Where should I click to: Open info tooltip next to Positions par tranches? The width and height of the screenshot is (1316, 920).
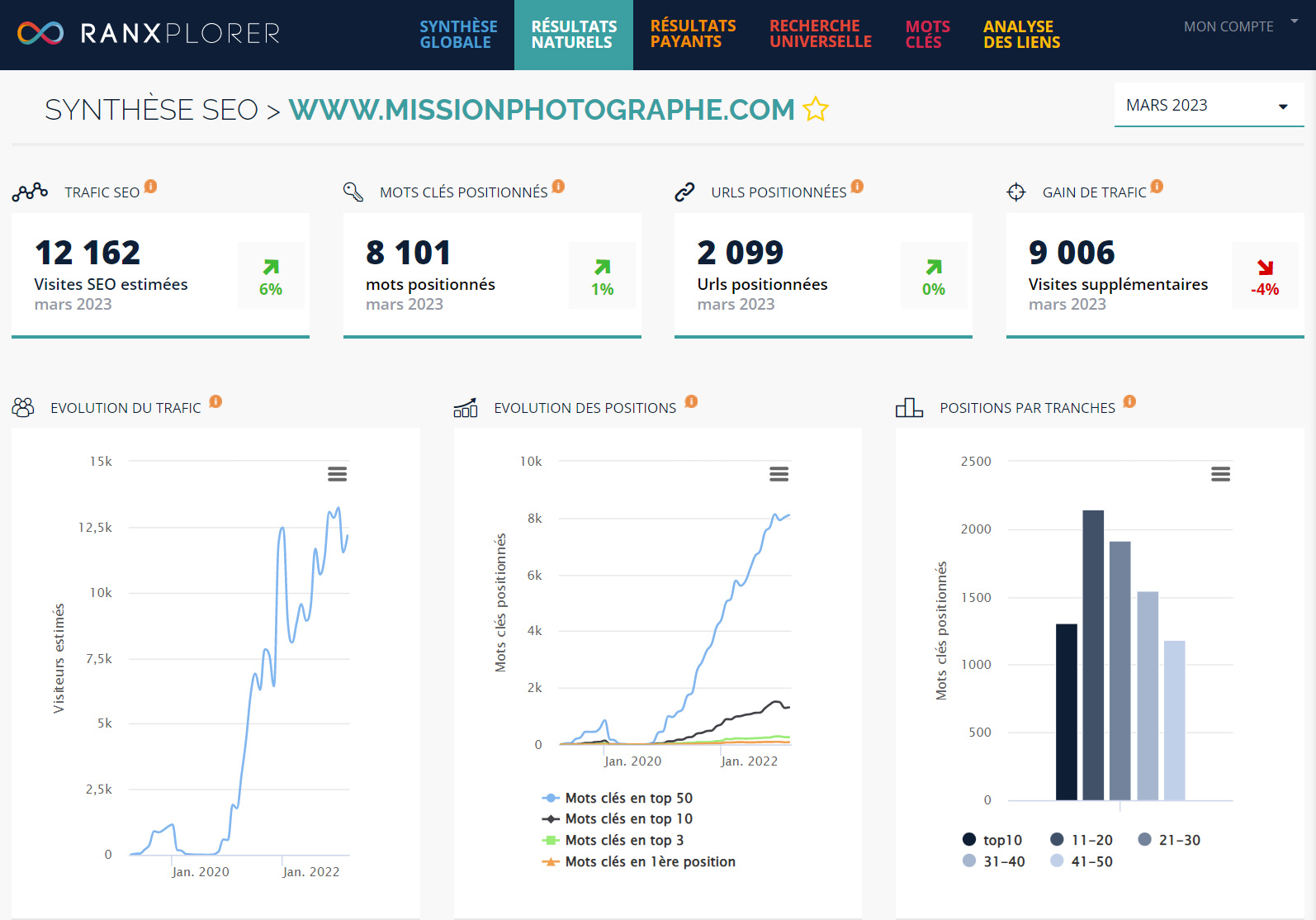[1130, 401]
